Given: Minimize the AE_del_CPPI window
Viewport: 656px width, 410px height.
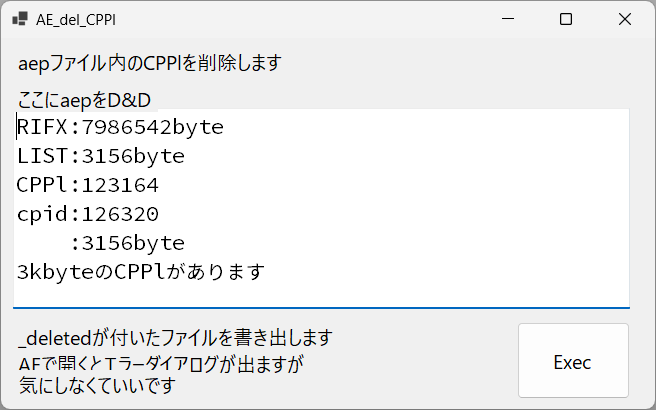Looking at the screenshot, I should pos(507,19).
